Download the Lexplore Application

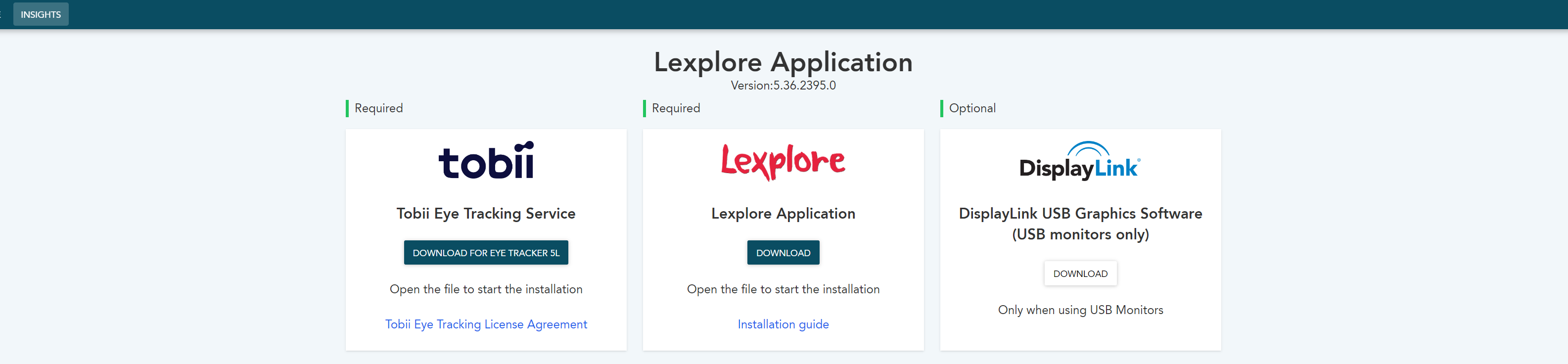point(783,253)
